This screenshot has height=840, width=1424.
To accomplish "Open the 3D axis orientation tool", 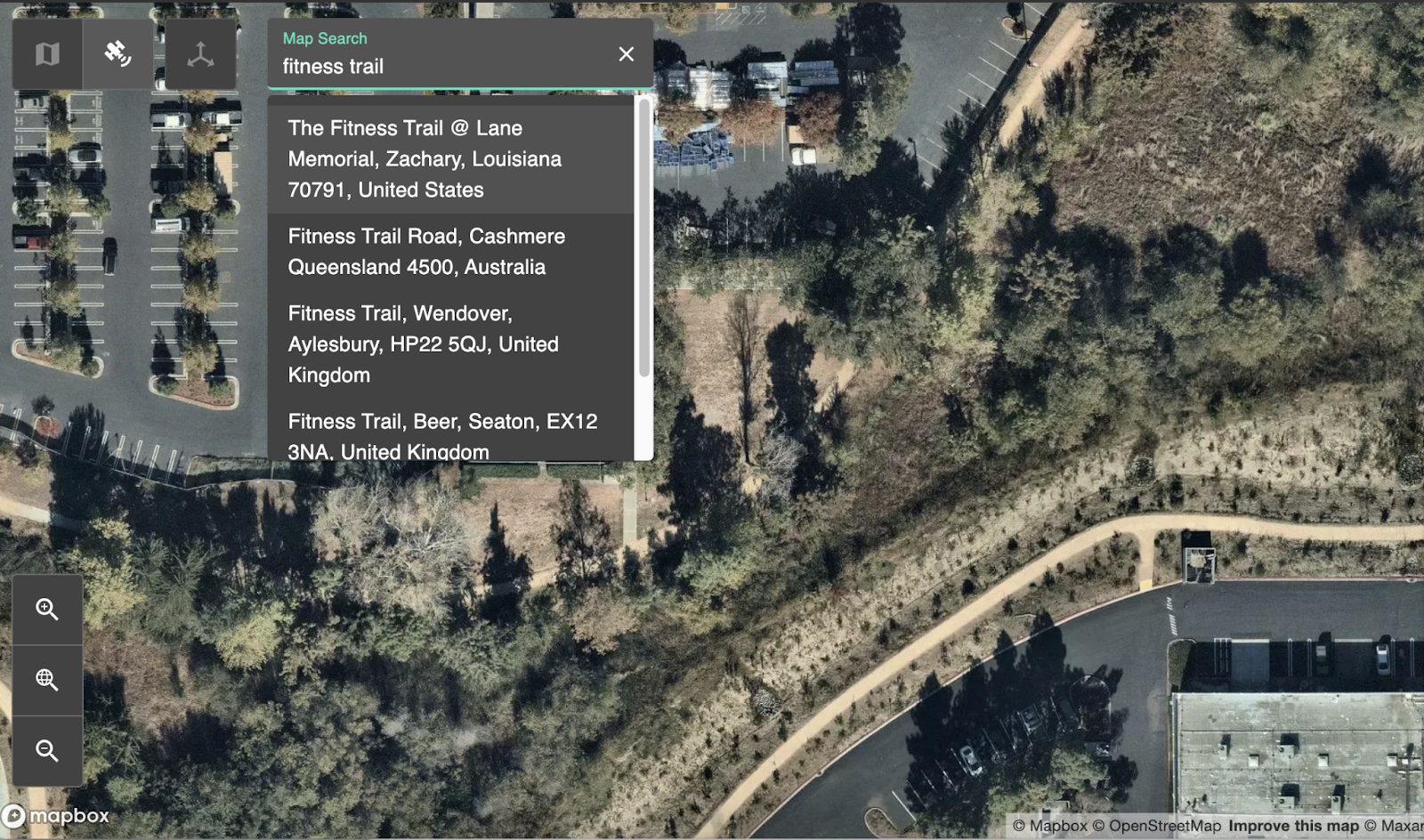I will point(200,54).
